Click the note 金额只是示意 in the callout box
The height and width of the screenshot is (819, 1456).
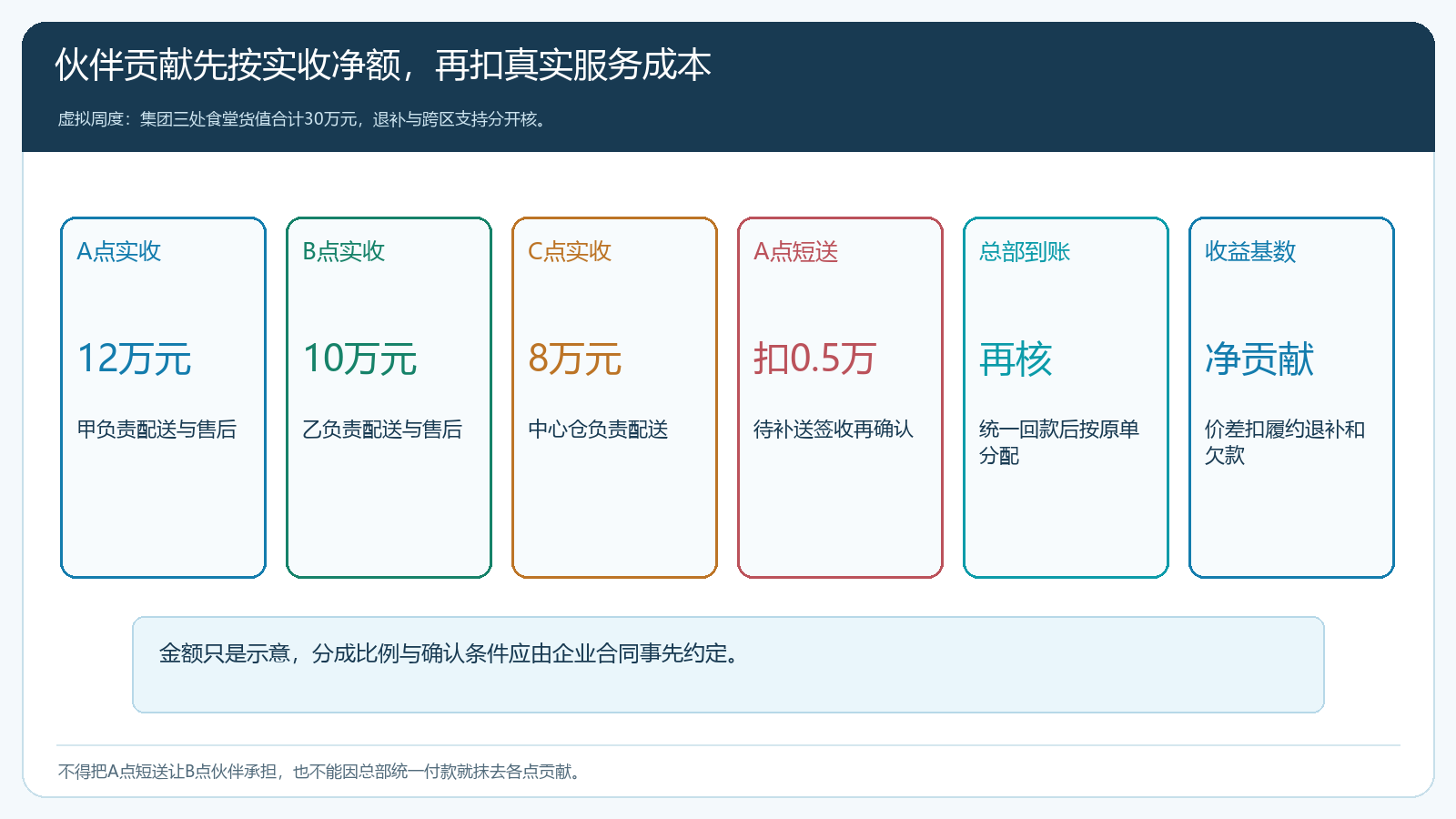tap(451, 653)
